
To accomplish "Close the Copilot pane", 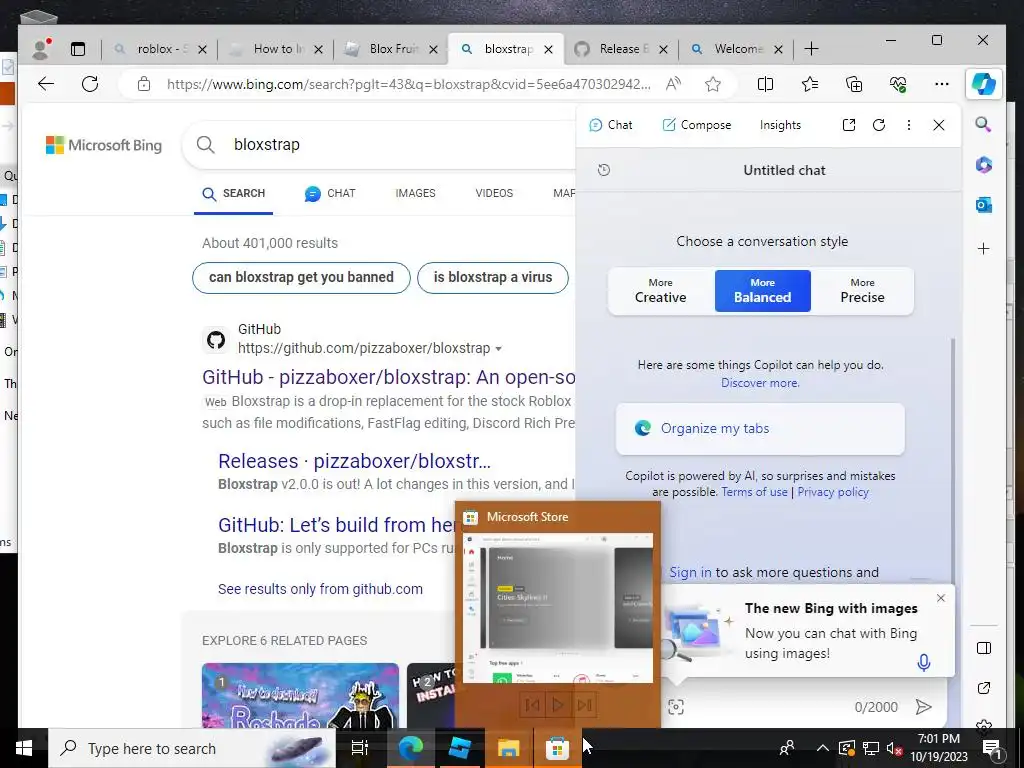I will point(939,125).
